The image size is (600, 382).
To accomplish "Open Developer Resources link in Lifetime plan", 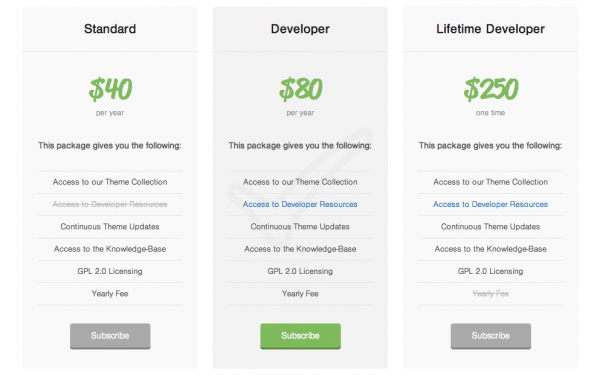I will [490, 204].
